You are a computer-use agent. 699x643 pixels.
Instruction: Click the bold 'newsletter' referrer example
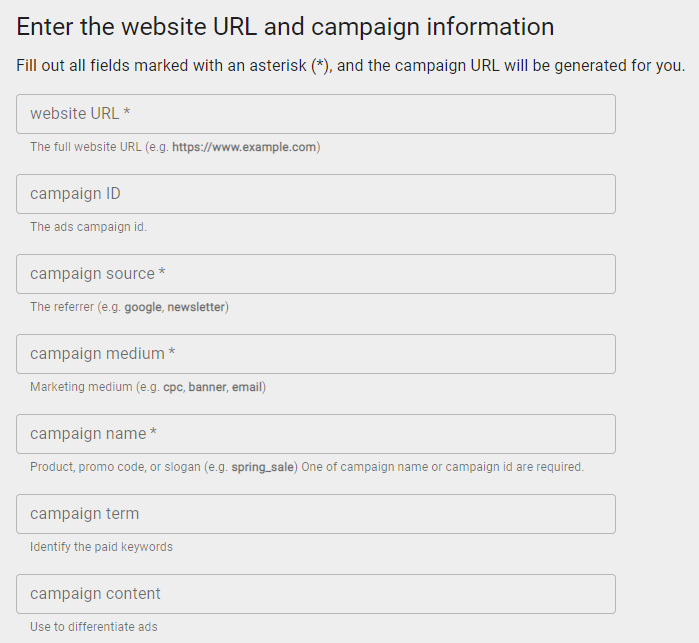click(196, 307)
